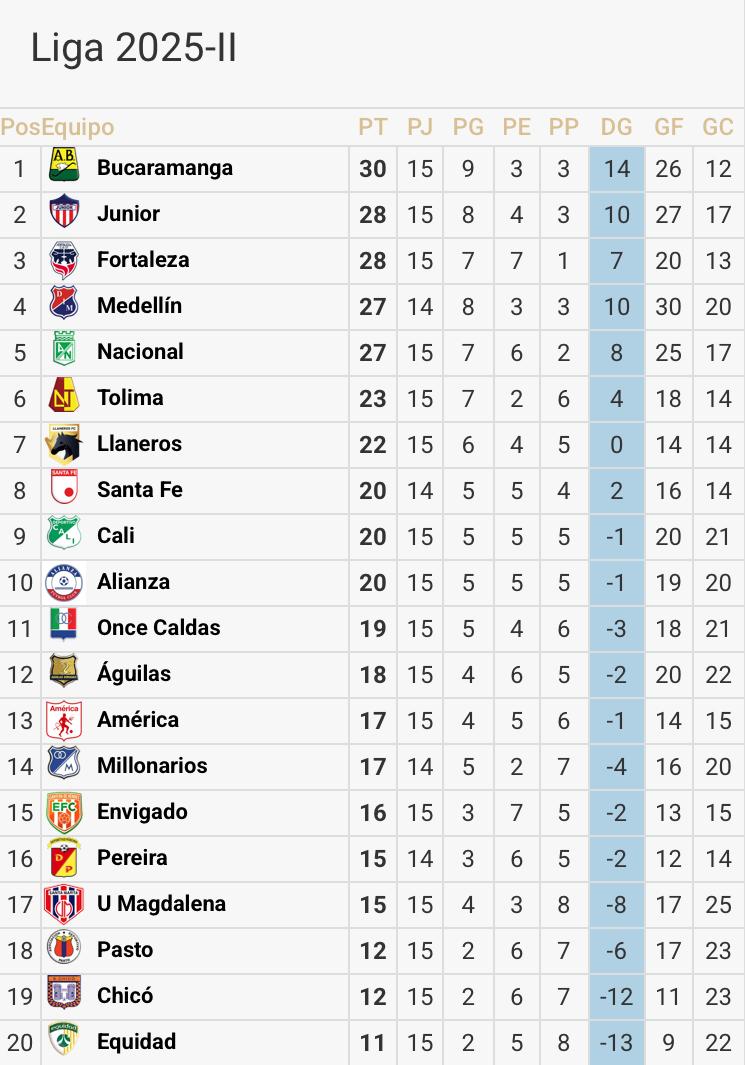Click the Nacional team crest icon

coord(64,350)
